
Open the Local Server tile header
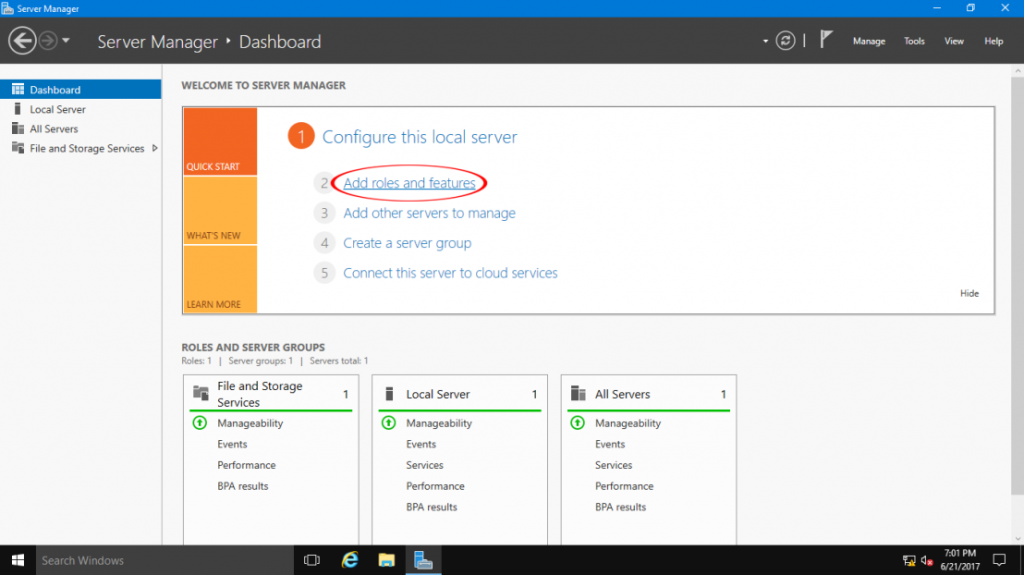click(438, 394)
